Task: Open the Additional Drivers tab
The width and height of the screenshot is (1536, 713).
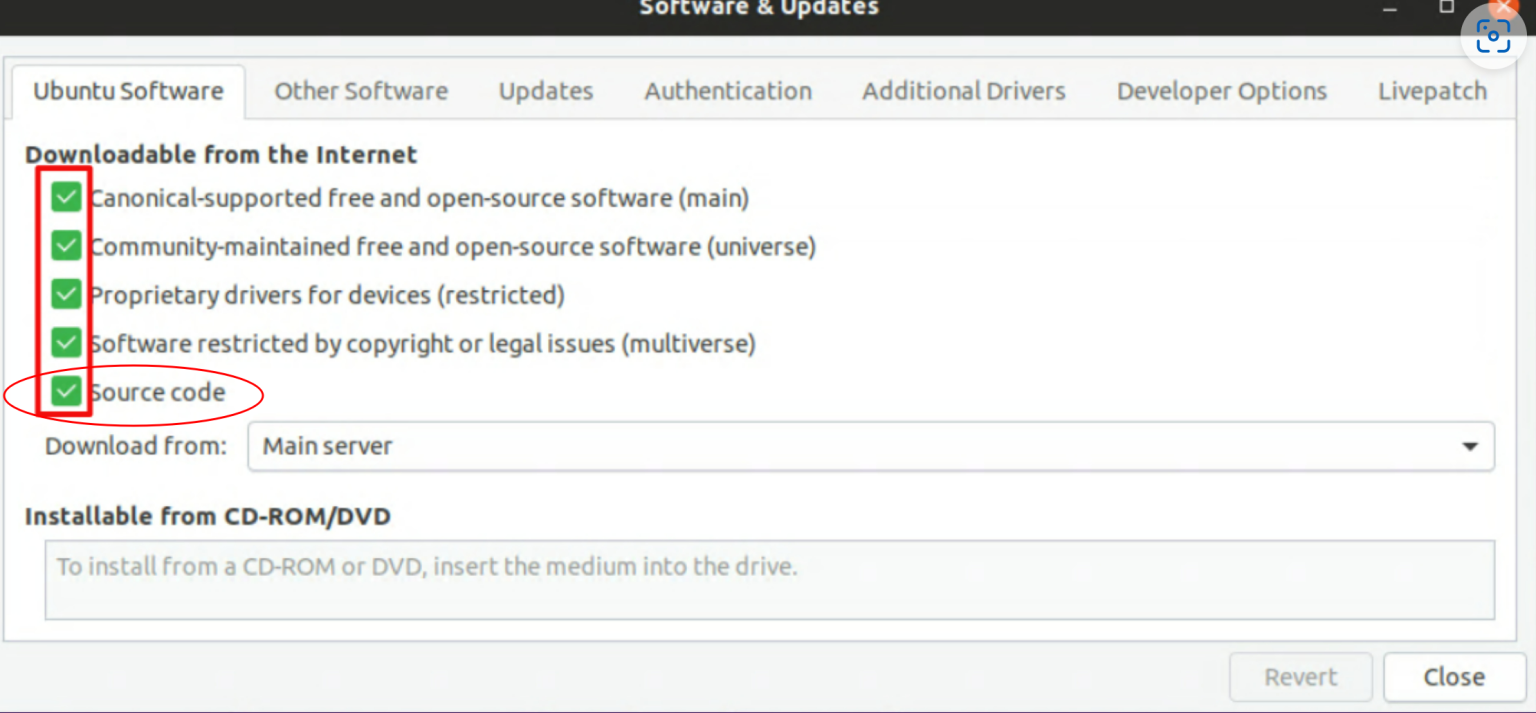Action: [963, 91]
